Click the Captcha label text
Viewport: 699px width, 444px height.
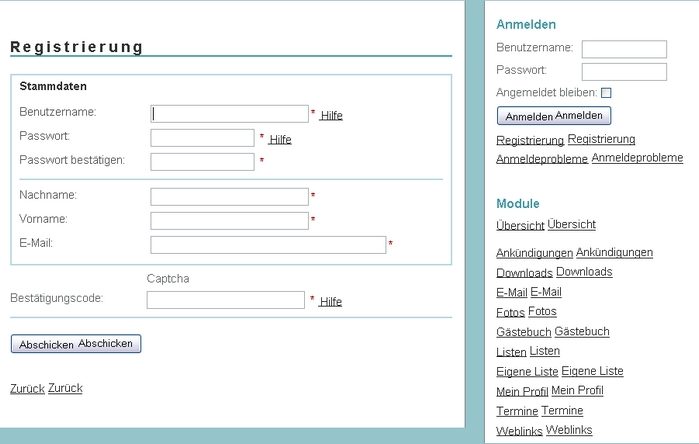pos(168,279)
